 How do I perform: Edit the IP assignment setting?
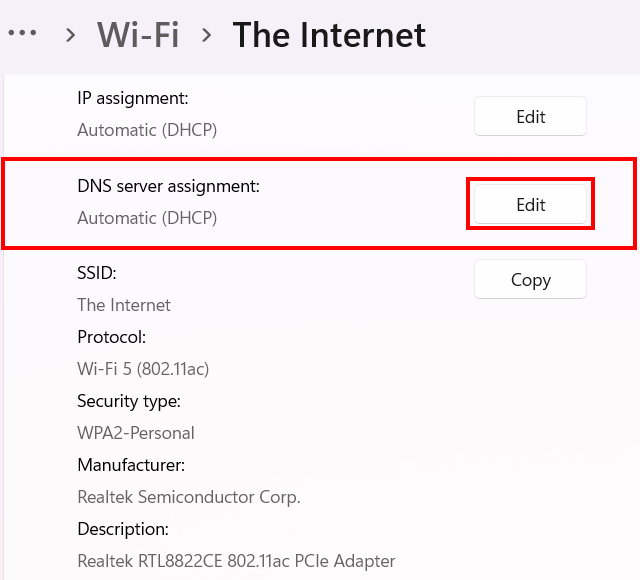click(x=530, y=117)
